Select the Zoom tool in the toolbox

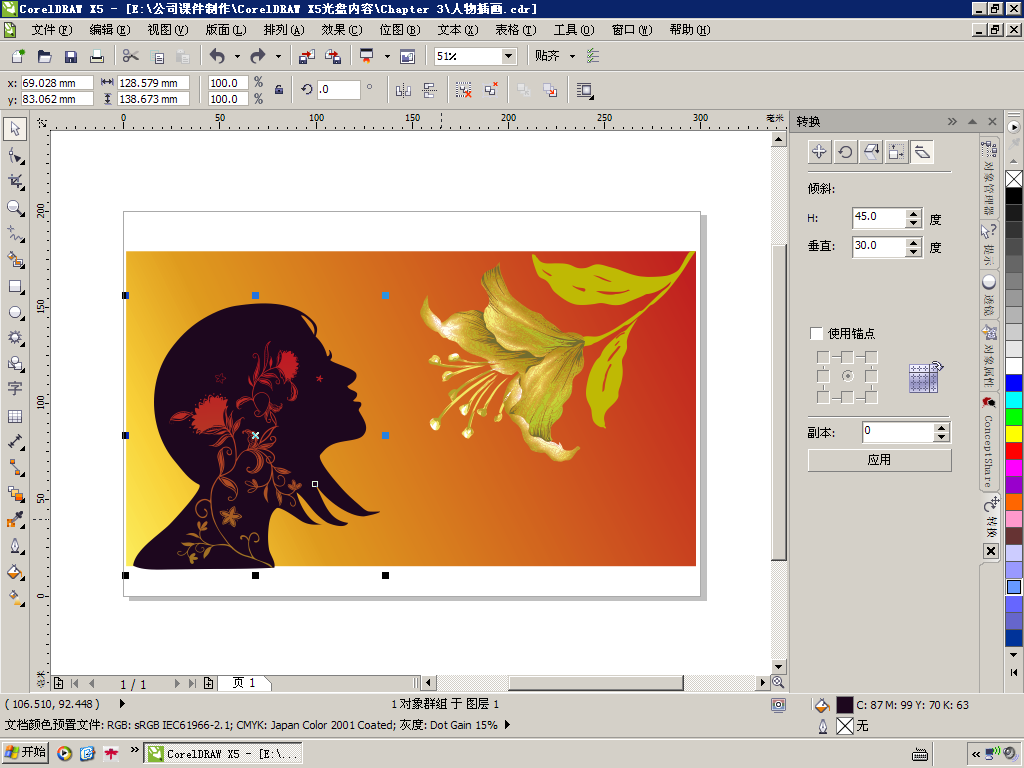pyautogui.click(x=15, y=208)
